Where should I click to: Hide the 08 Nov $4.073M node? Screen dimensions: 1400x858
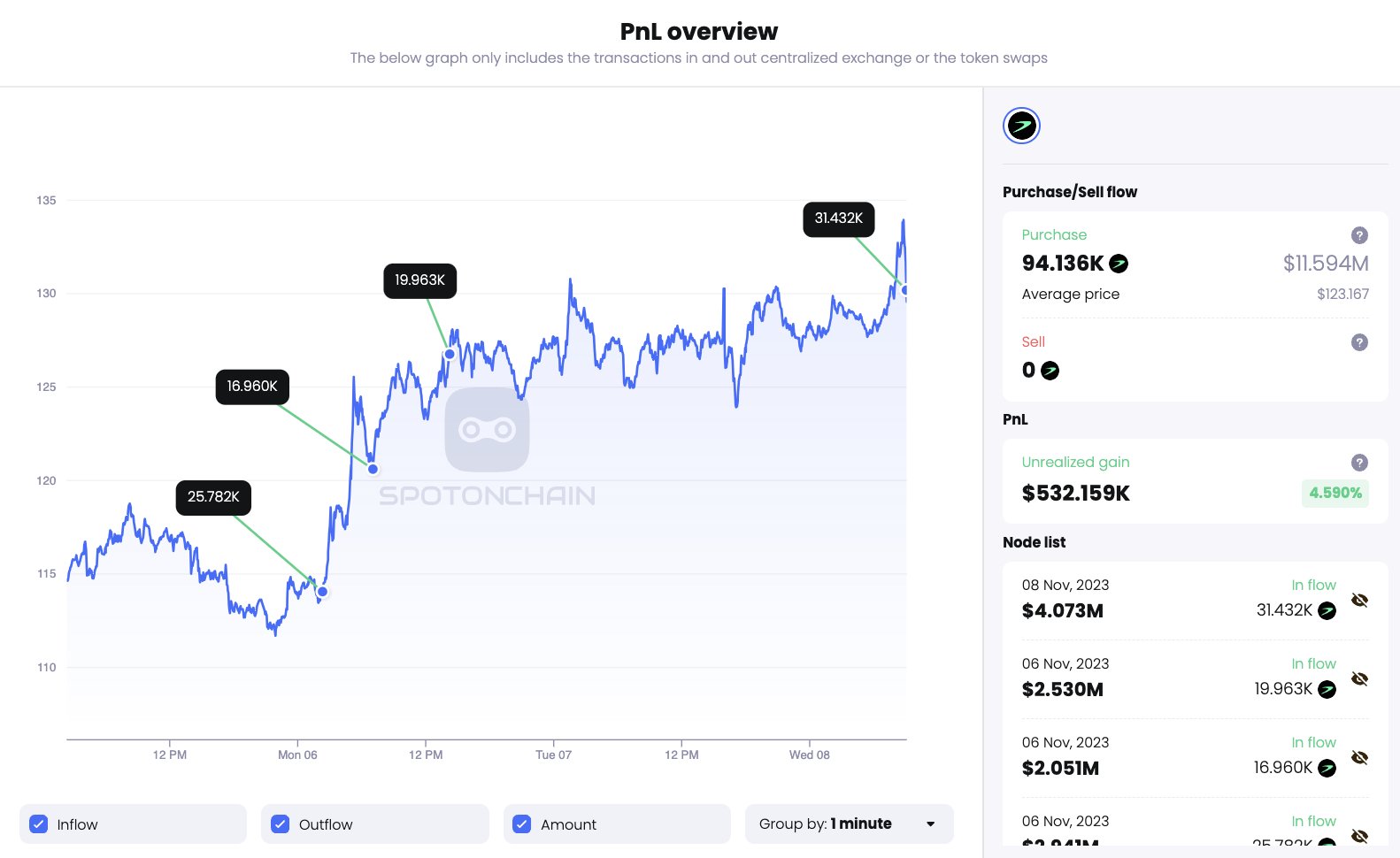click(x=1359, y=601)
